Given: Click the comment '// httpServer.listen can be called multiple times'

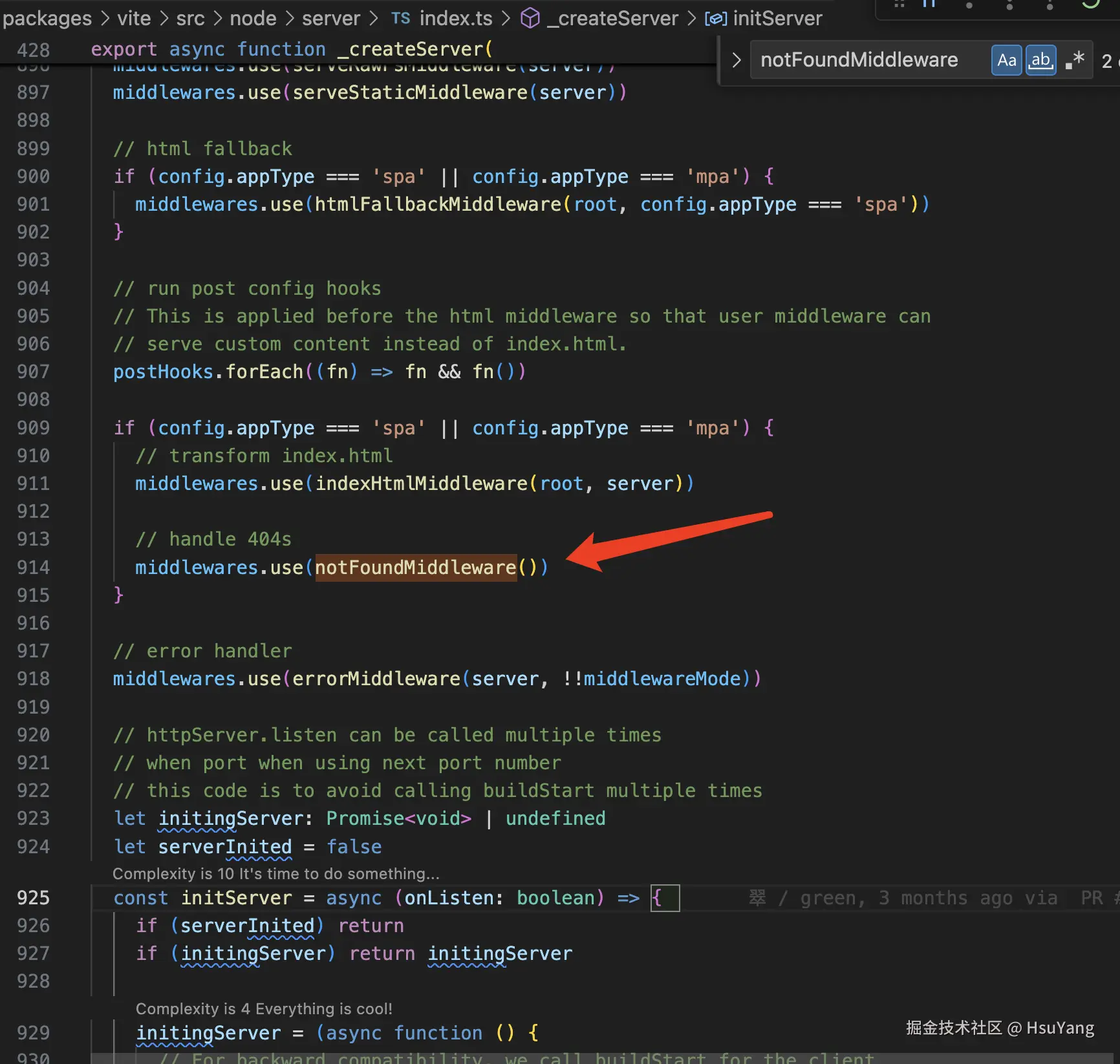Looking at the screenshot, I should (x=387, y=735).
